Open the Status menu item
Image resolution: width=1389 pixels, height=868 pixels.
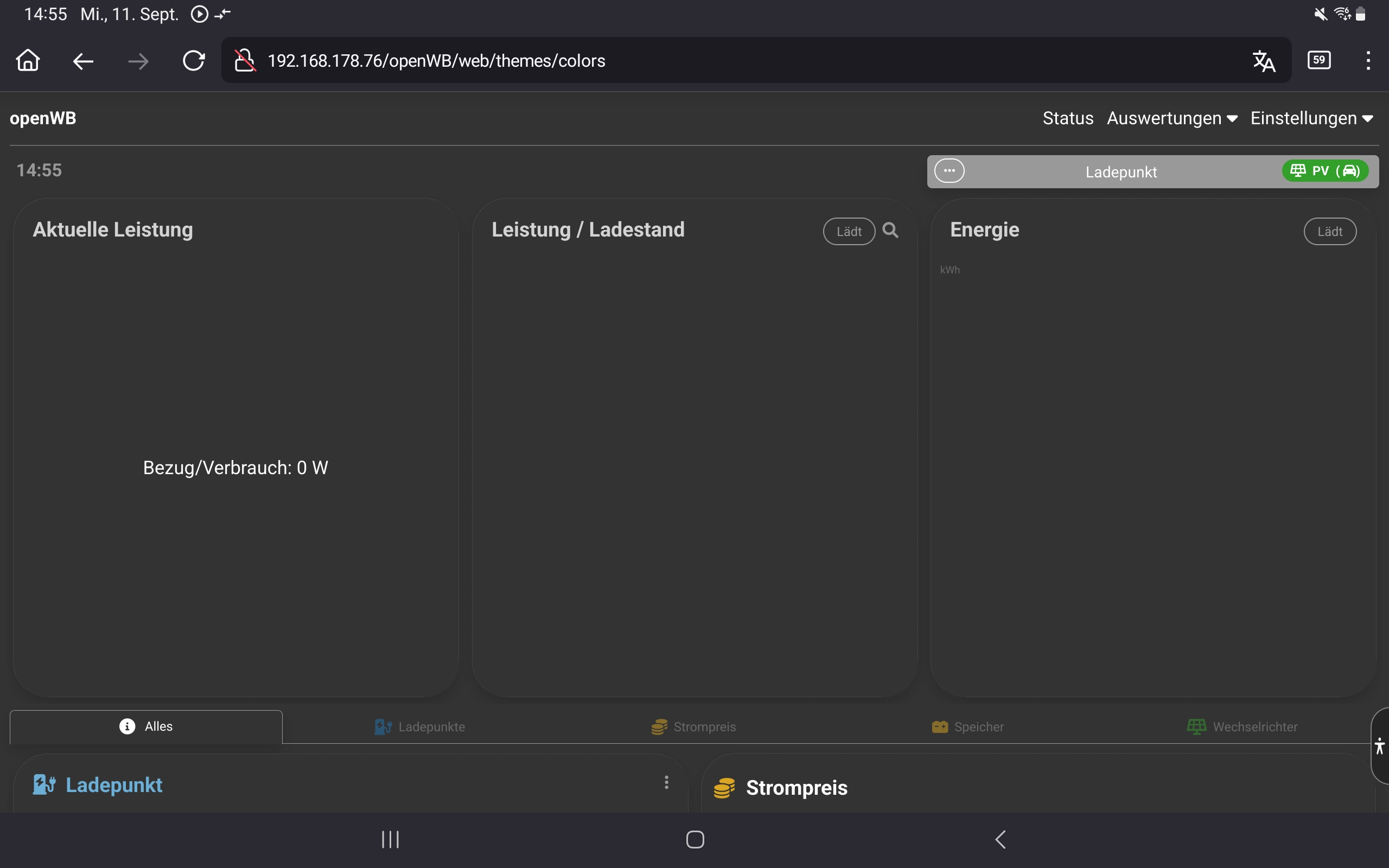tap(1068, 118)
